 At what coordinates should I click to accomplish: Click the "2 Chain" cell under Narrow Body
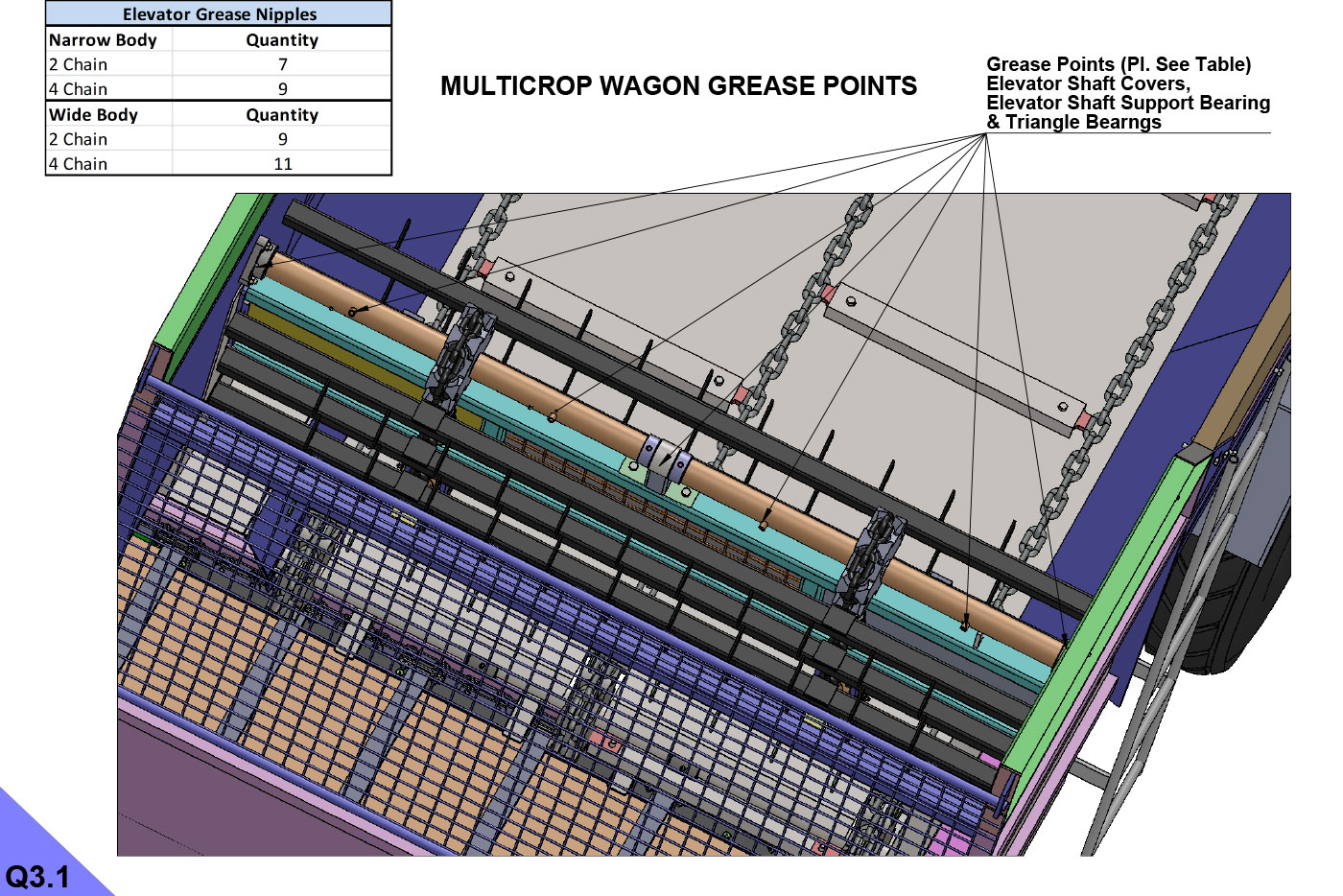coord(79,64)
